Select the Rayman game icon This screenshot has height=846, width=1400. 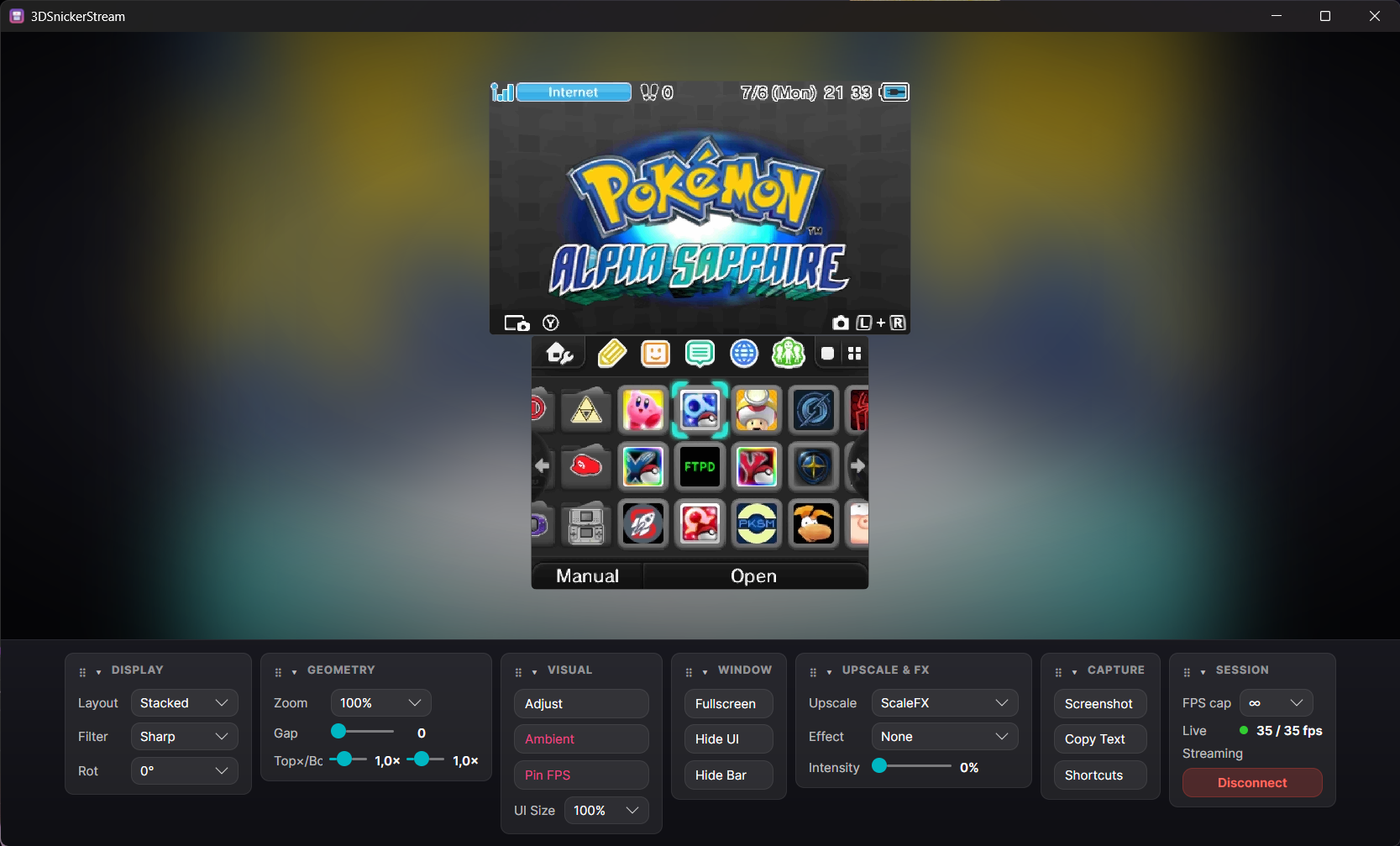tap(814, 523)
